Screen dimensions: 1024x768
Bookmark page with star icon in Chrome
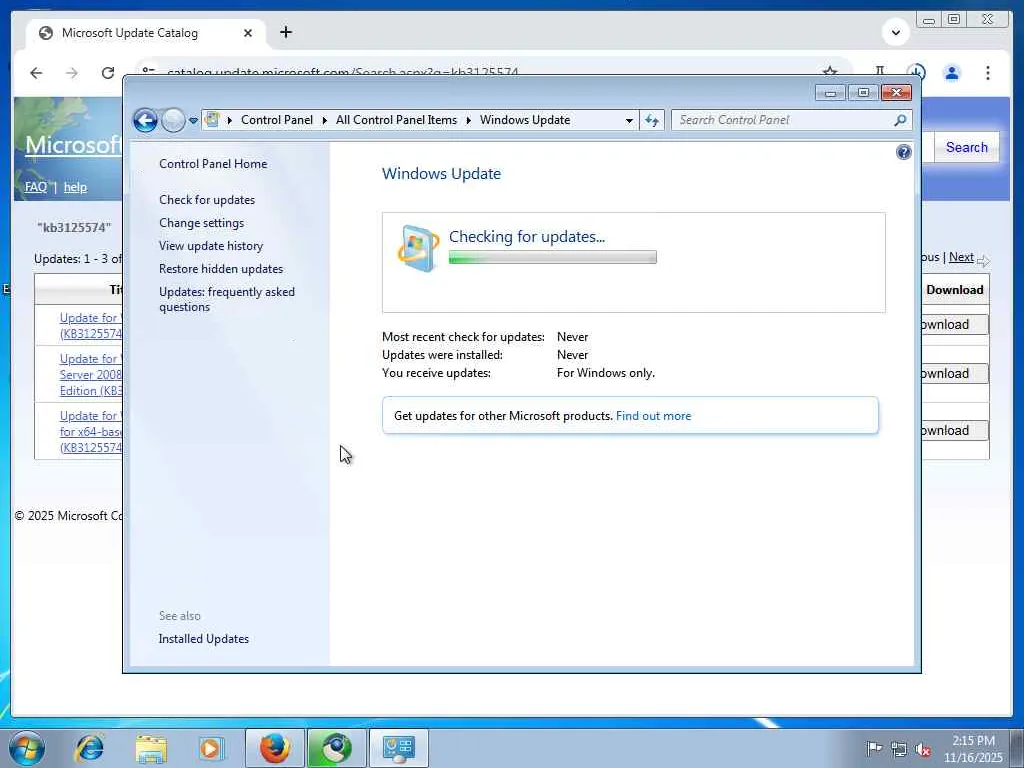[x=829, y=72]
